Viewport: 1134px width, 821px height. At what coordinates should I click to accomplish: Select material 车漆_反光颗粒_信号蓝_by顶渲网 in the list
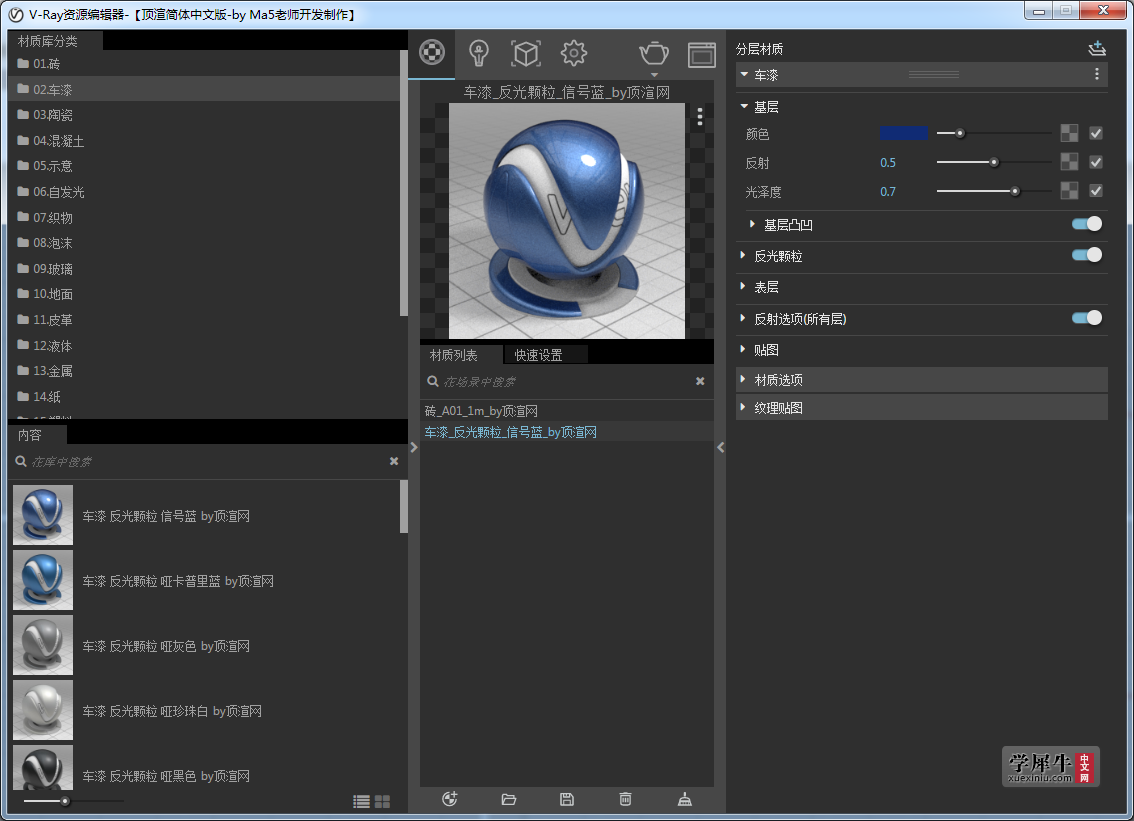[x=566, y=432]
